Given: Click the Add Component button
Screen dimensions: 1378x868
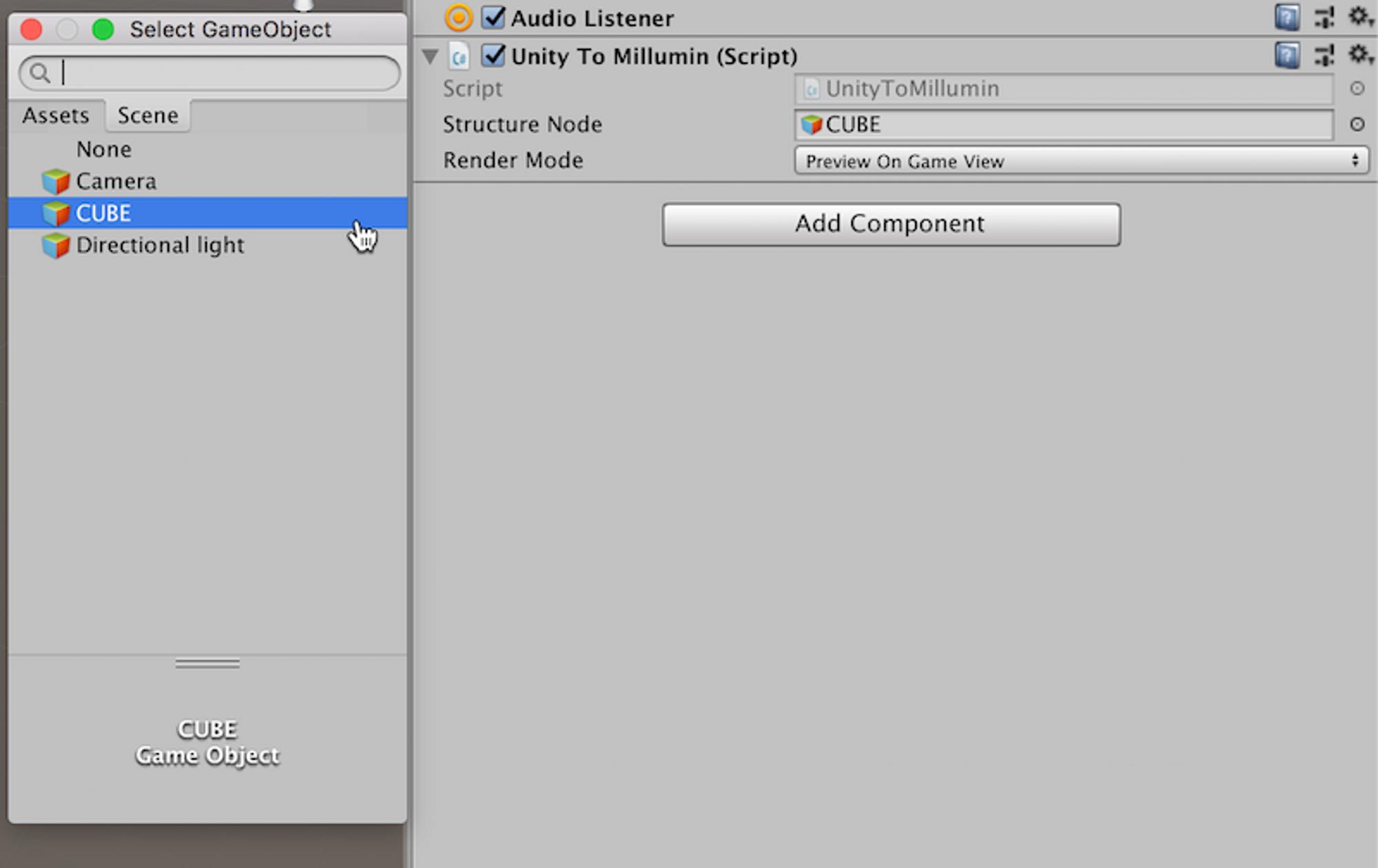Looking at the screenshot, I should 891,224.
